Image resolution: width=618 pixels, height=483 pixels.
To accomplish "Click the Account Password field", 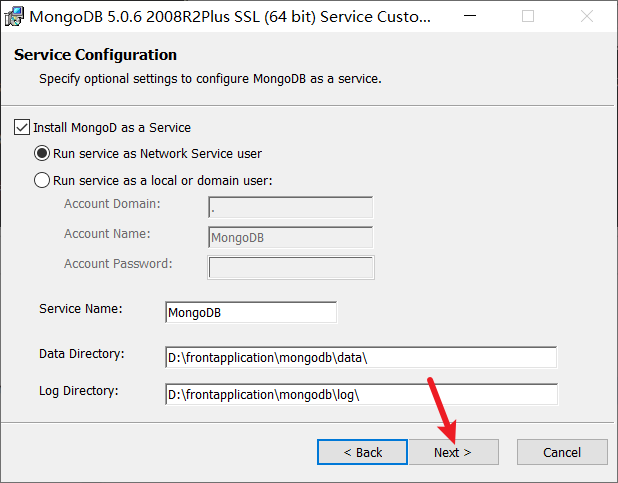I will point(291,267).
